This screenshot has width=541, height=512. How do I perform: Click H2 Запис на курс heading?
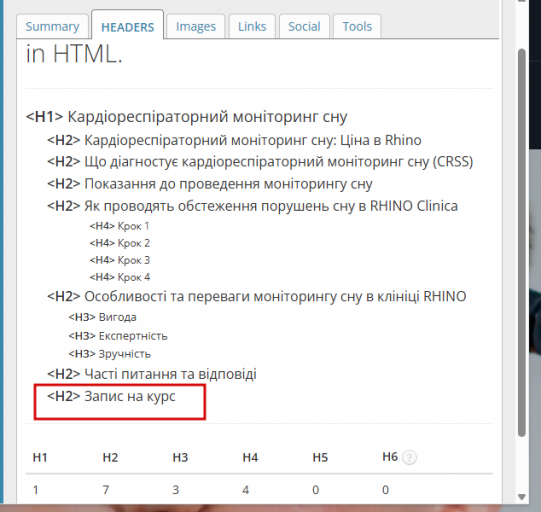(111, 396)
